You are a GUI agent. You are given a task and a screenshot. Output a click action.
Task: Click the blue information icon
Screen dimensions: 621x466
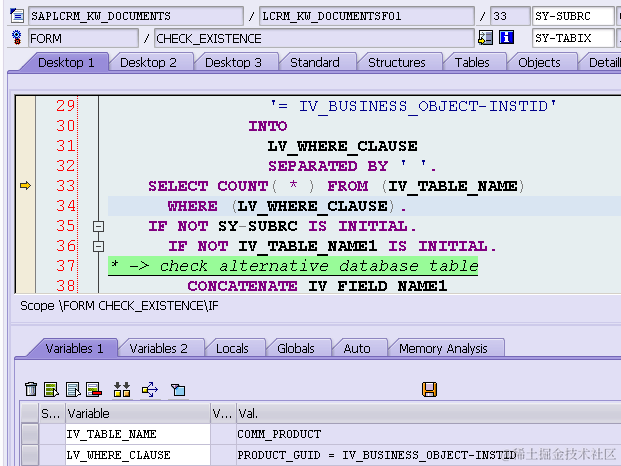coord(506,38)
